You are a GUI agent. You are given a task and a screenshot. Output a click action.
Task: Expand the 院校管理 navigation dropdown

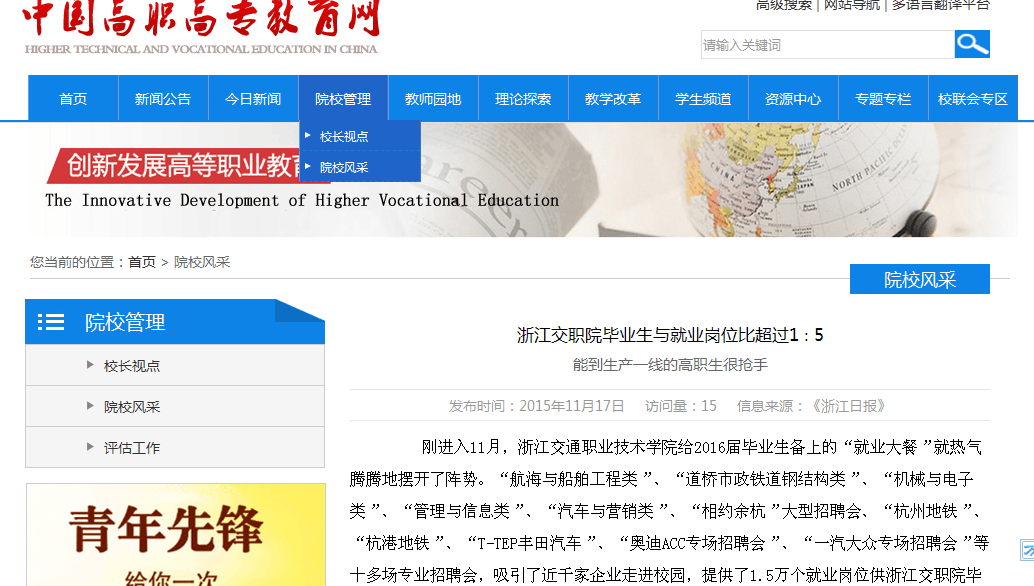pyautogui.click(x=343, y=99)
